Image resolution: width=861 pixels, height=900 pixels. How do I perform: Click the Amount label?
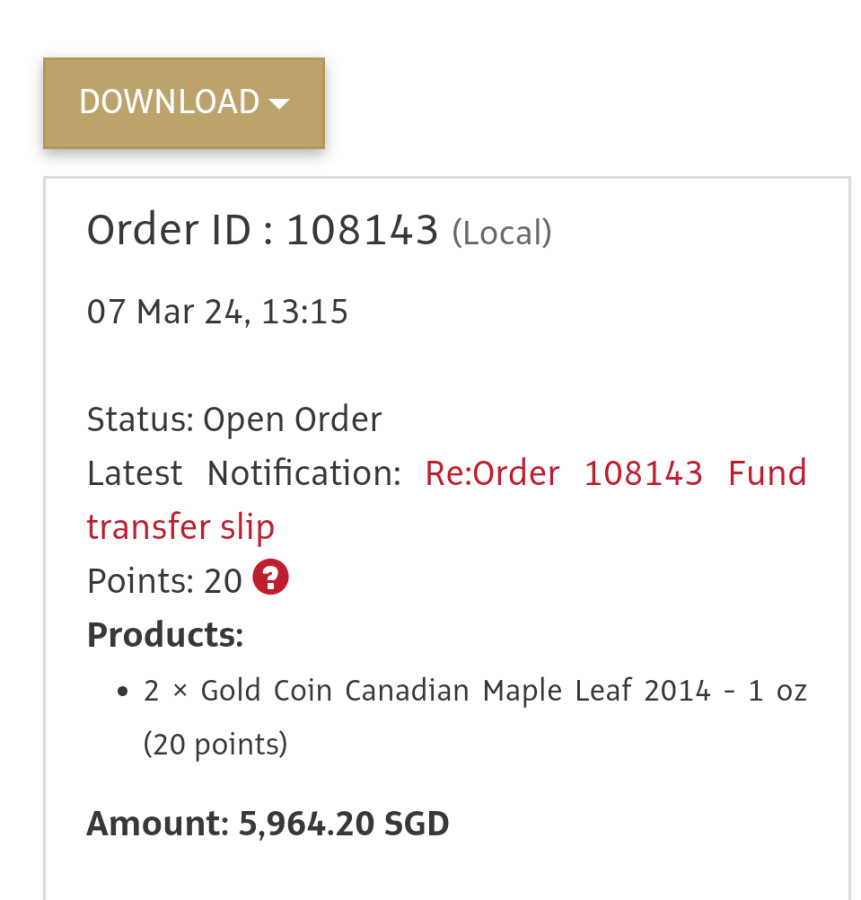click(158, 824)
